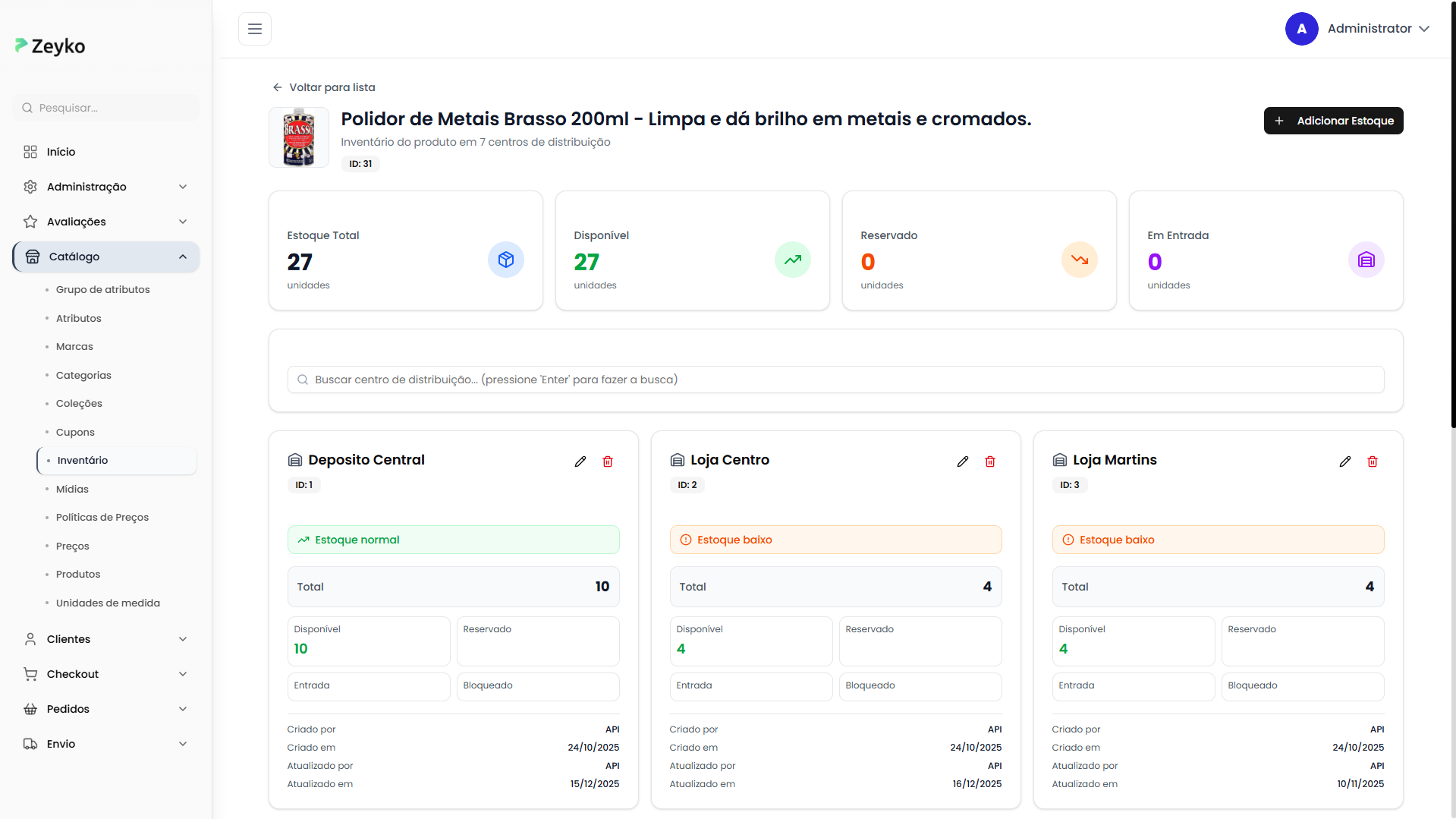Image resolution: width=1456 pixels, height=819 pixels.
Task: Follow the Voltar para lista link
Action: (x=324, y=87)
